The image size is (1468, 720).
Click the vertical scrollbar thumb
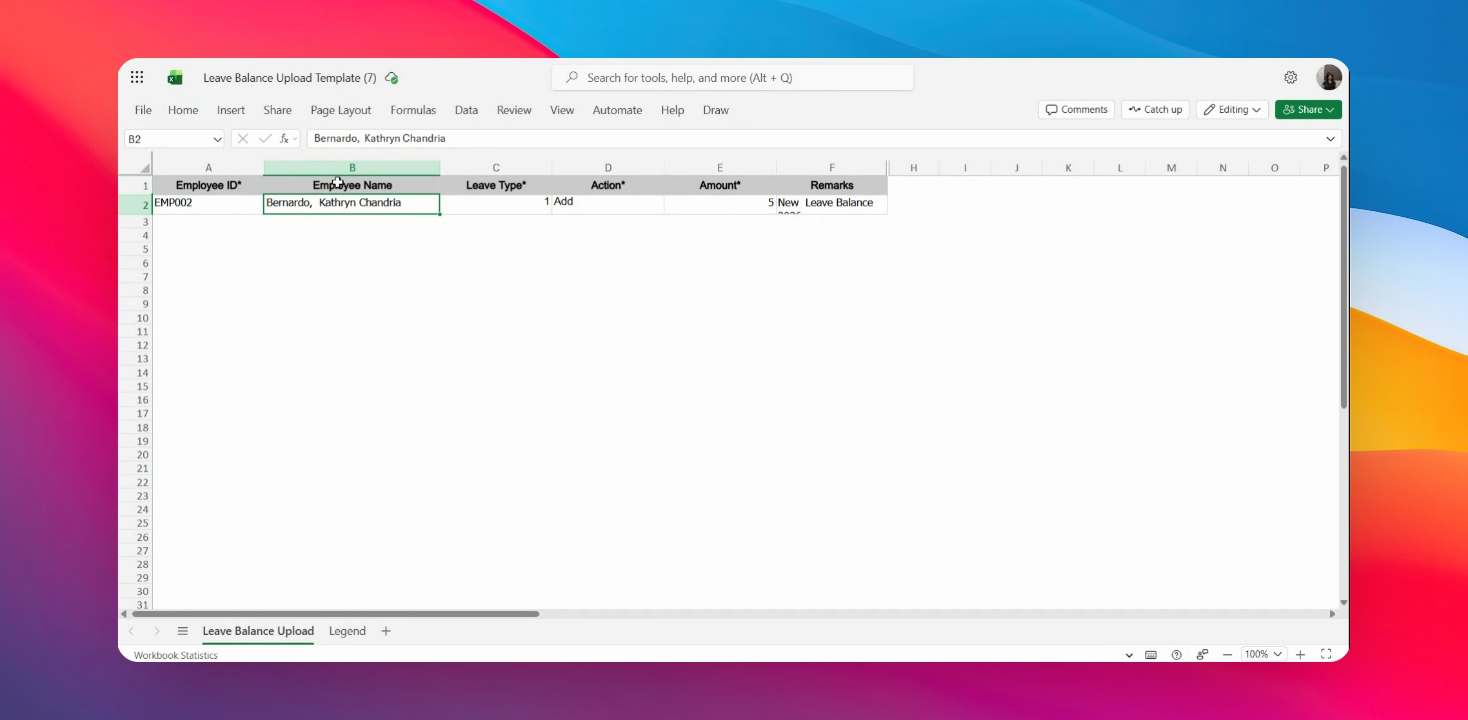coord(1343,287)
